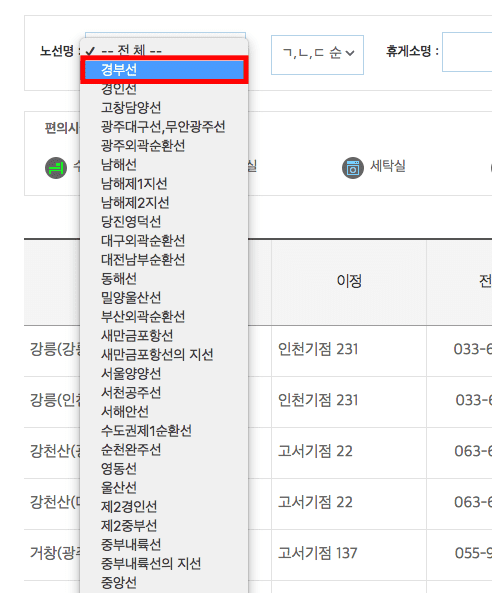This screenshot has height=593, width=492.
Task: Choose 동해선 route
Action: (164, 279)
